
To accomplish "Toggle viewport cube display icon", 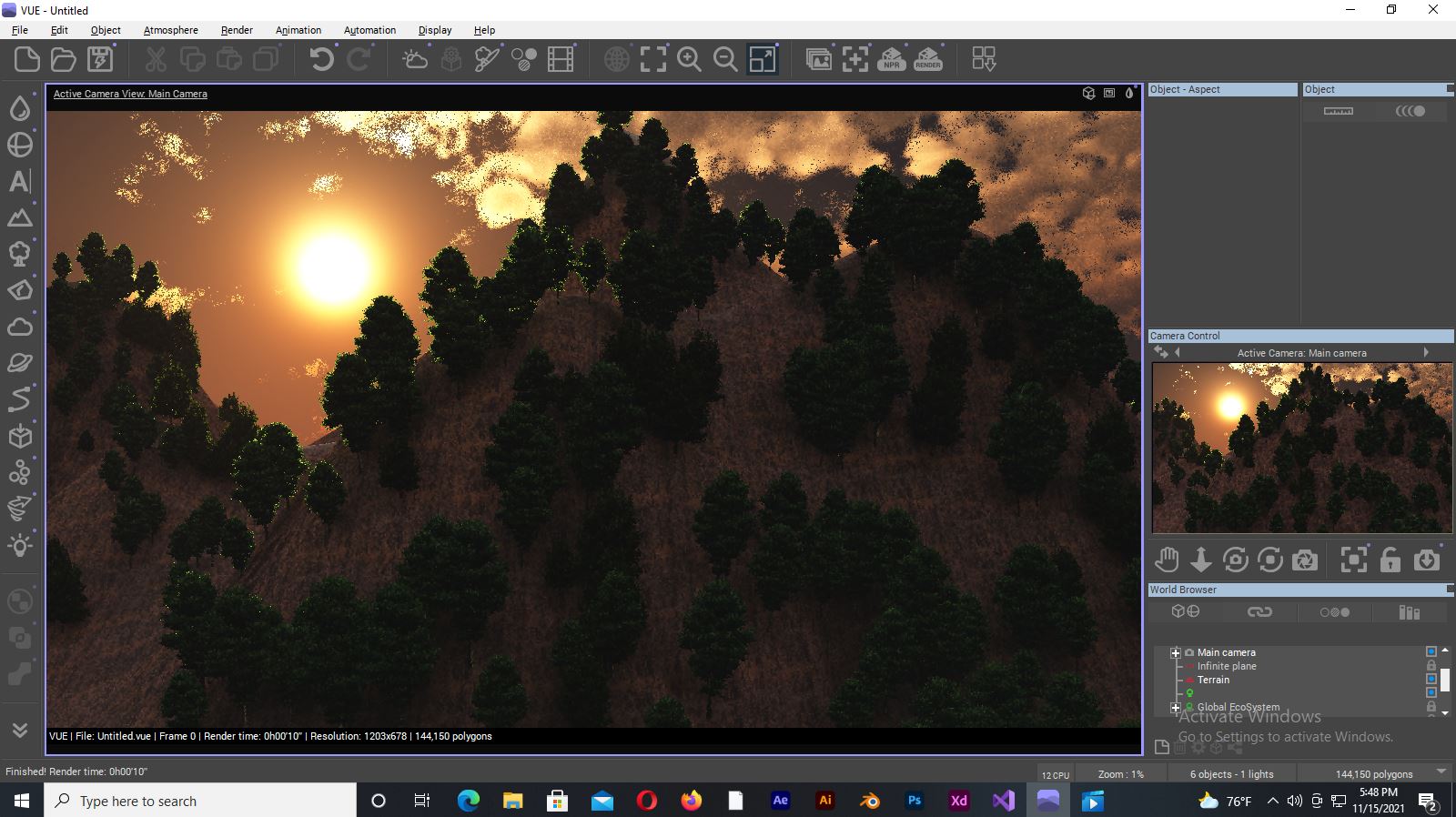I will pyautogui.click(x=1088, y=93).
